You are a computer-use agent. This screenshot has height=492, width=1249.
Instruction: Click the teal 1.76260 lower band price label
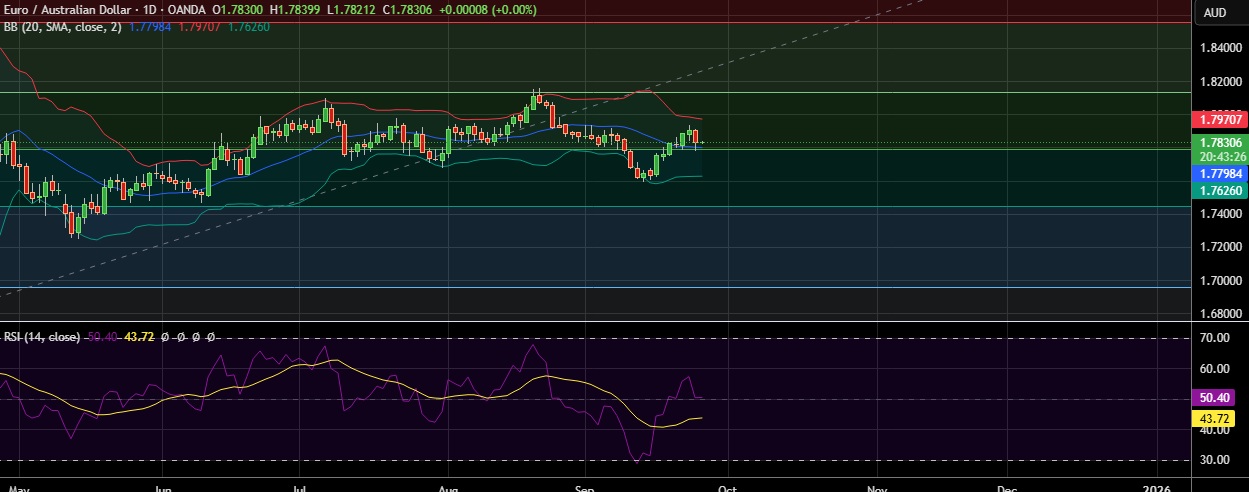point(1220,189)
